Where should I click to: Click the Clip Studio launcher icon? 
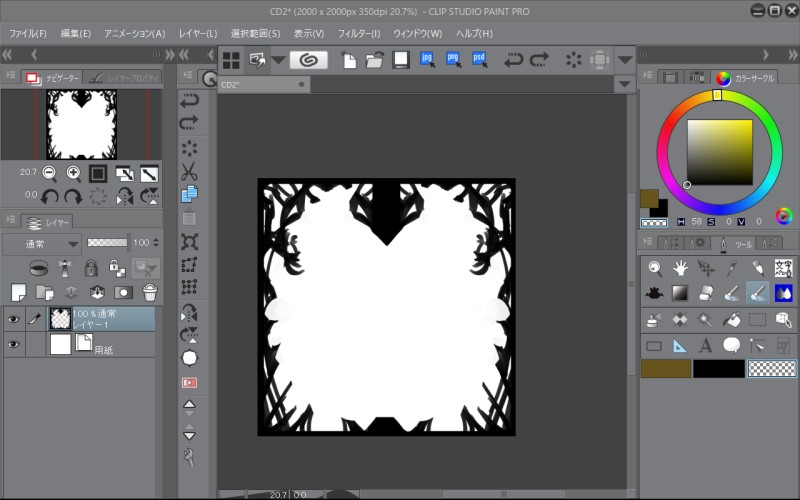(x=309, y=60)
